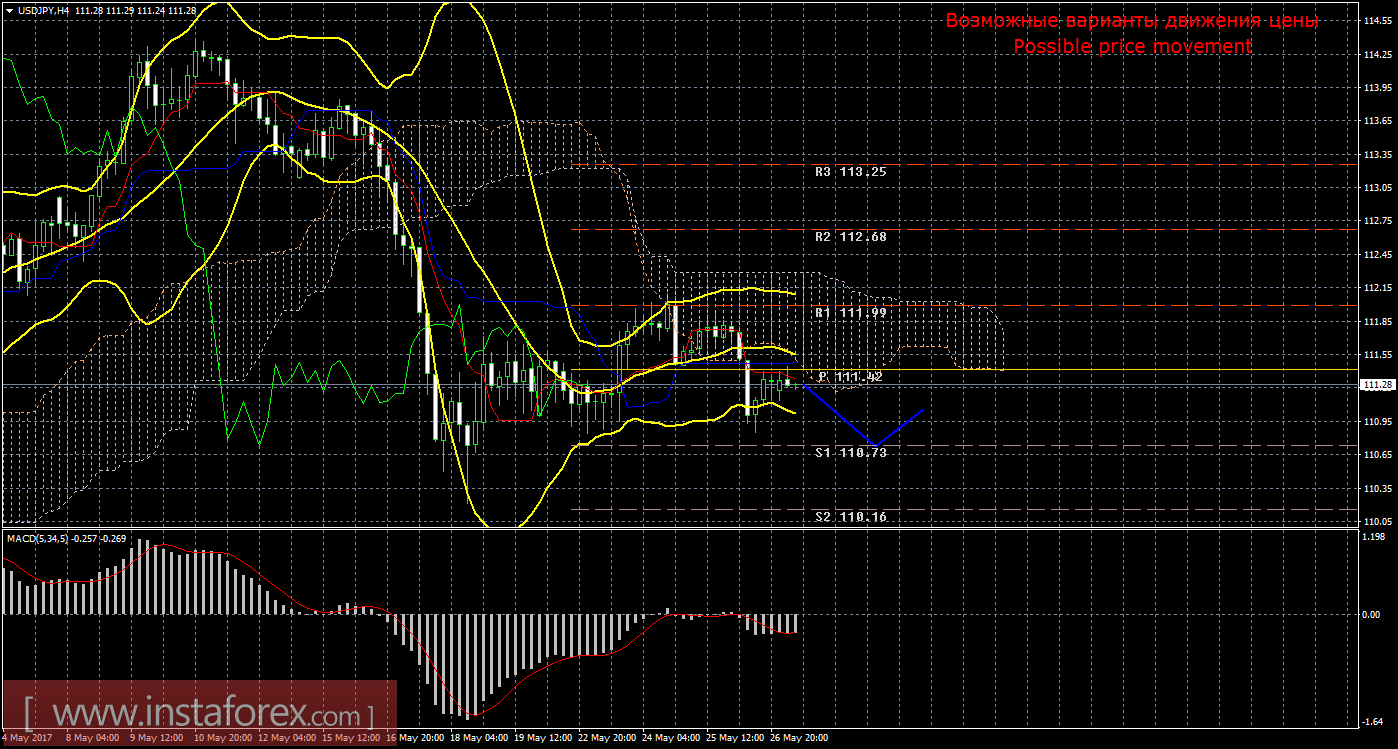Click the 1.198 maximum on the MACD scale

click(1374, 535)
